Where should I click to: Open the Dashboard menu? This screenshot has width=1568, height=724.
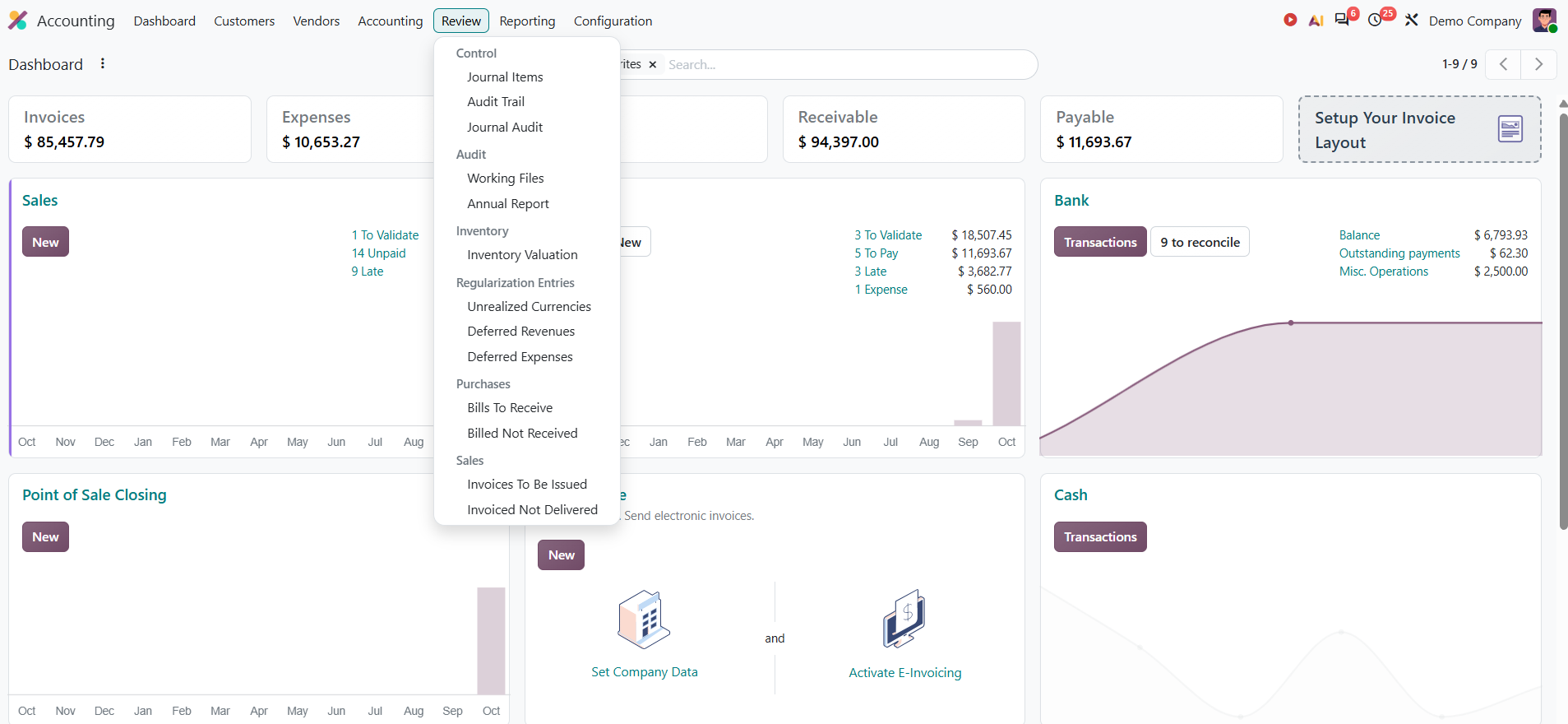164,21
